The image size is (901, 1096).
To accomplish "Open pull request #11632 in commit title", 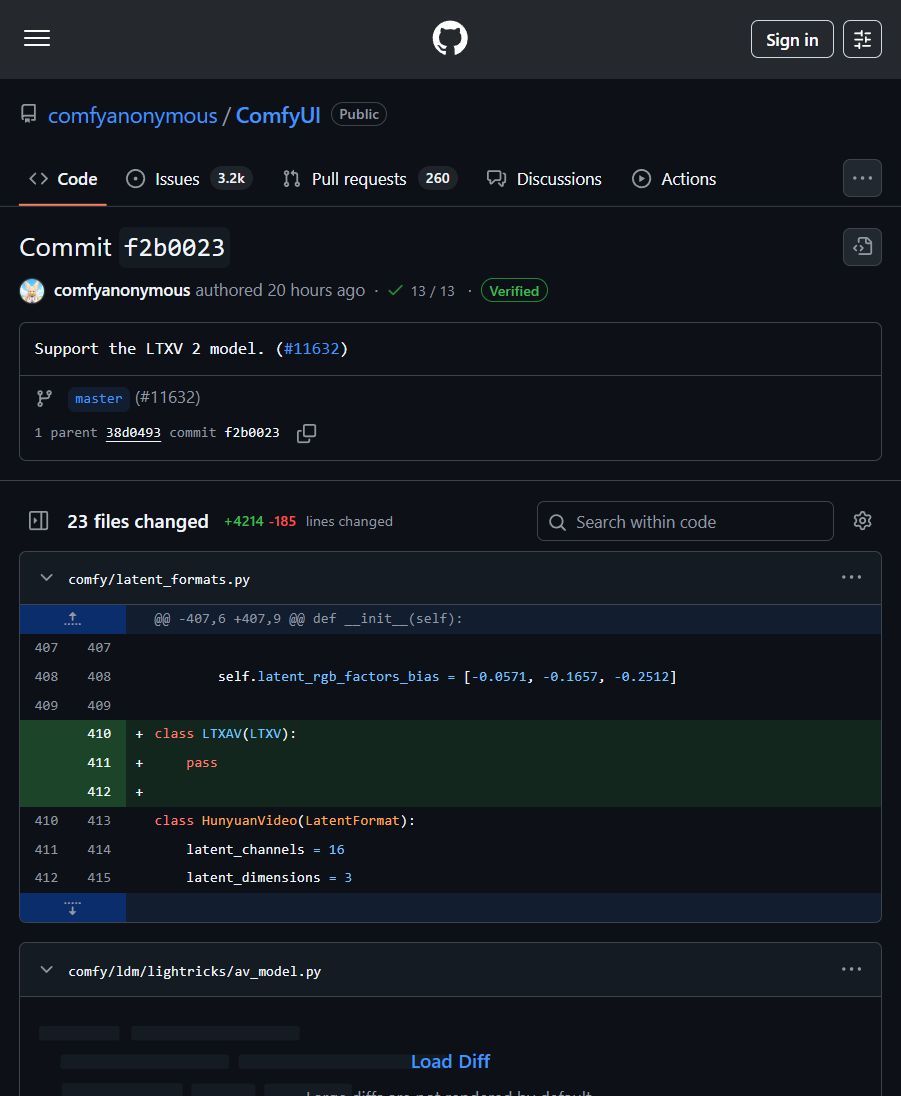I will [311, 349].
